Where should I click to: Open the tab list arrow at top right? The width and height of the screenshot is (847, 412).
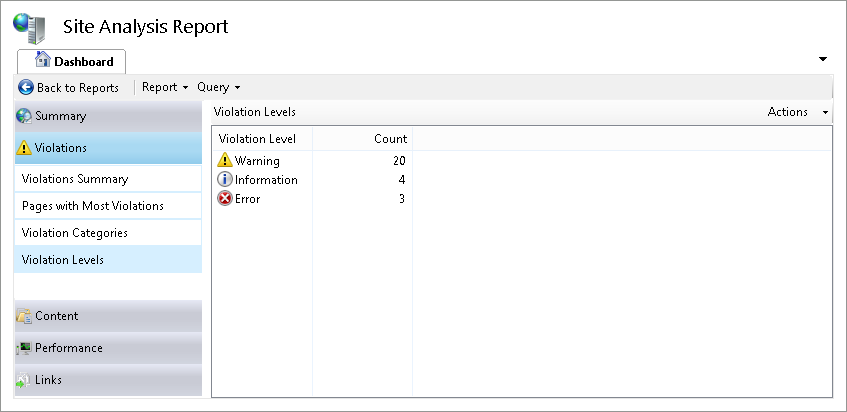(x=823, y=59)
